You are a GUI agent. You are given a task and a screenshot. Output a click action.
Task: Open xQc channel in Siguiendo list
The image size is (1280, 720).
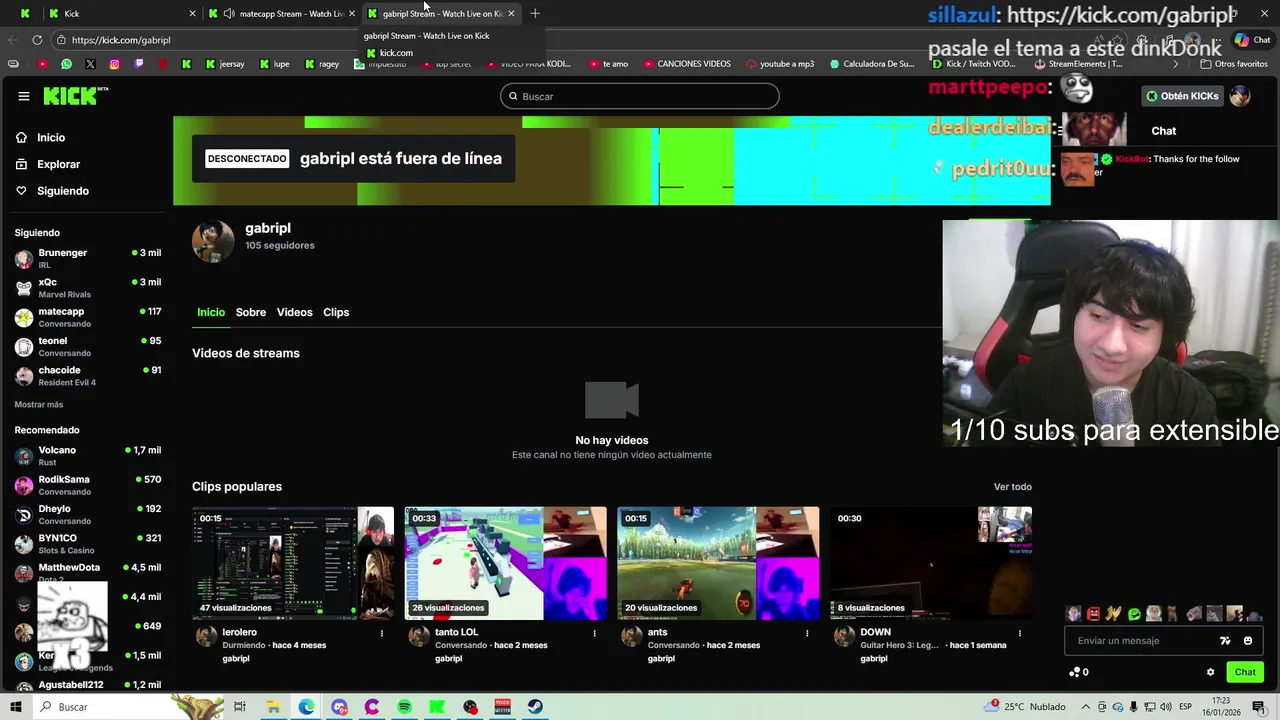(88, 288)
